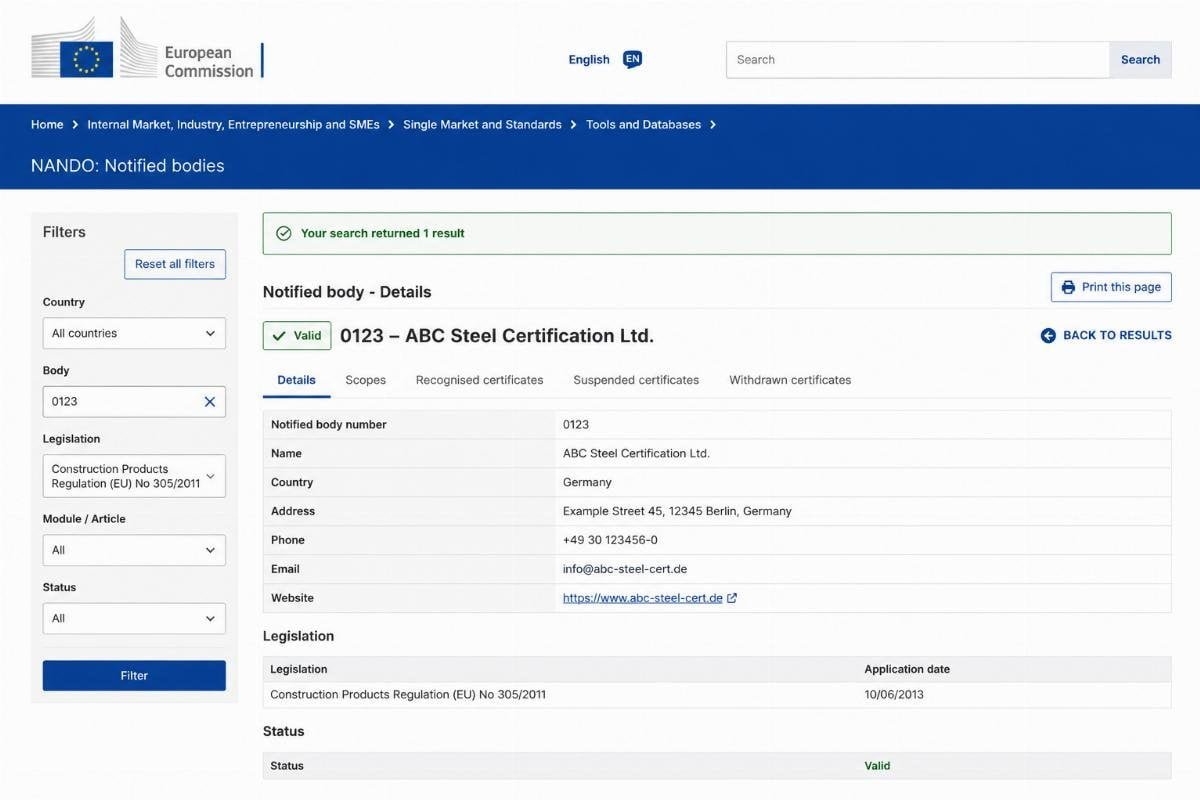Click the heading 0123 – ABC Steel Certification Ltd.
This screenshot has height=800, width=1200.
pos(497,336)
